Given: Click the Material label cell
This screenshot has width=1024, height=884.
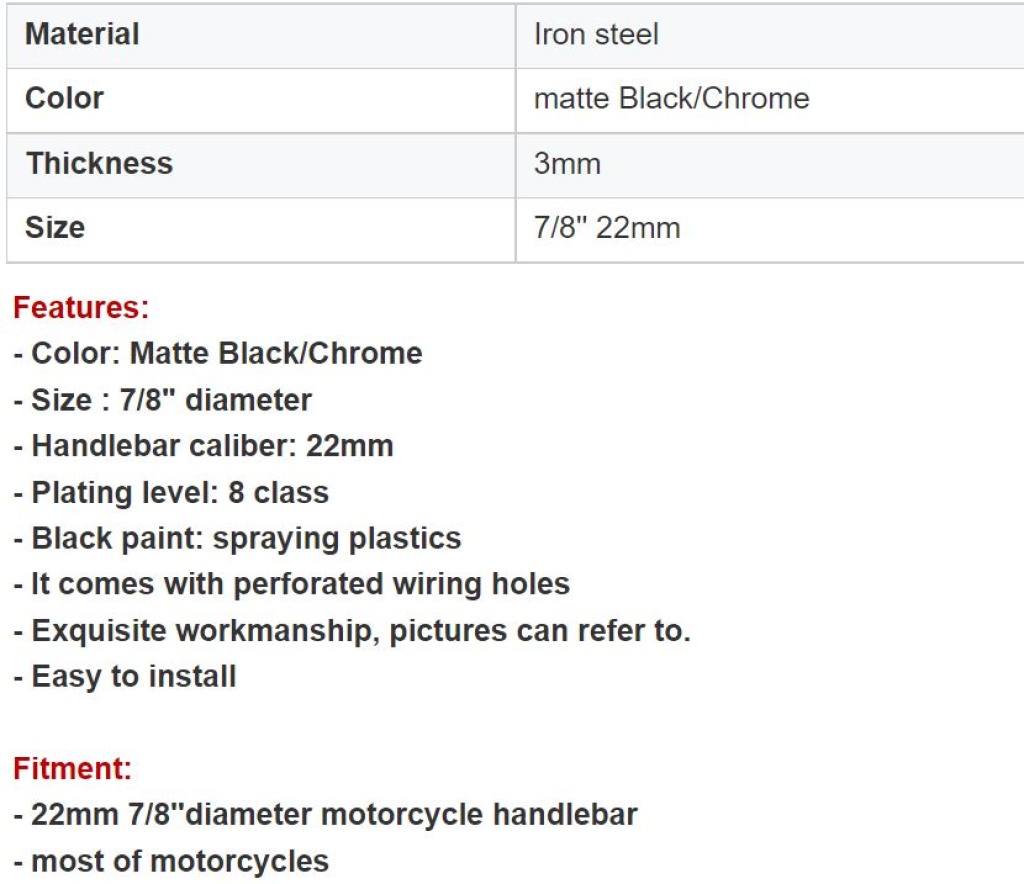Looking at the screenshot, I should coord(261,35).
